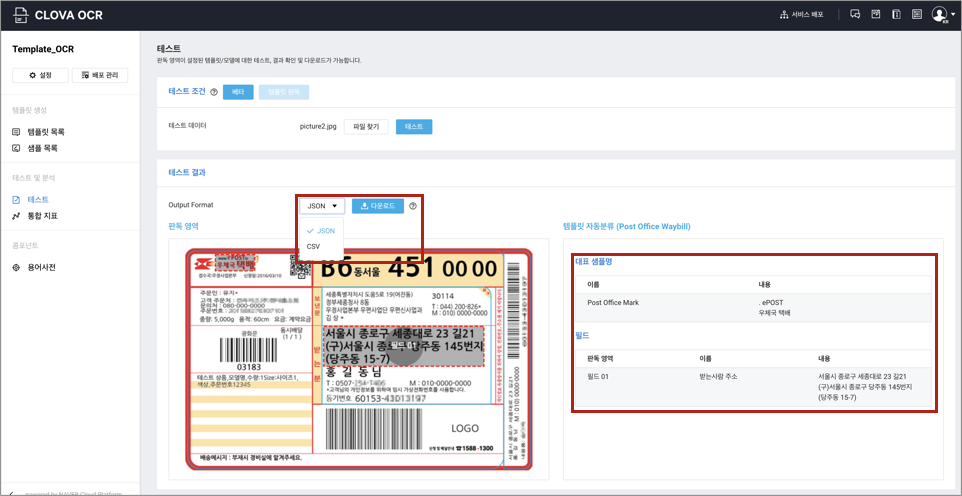Click the '받는사람 주소' cell
The image size is (962, 496).
(x=720, y=376)
